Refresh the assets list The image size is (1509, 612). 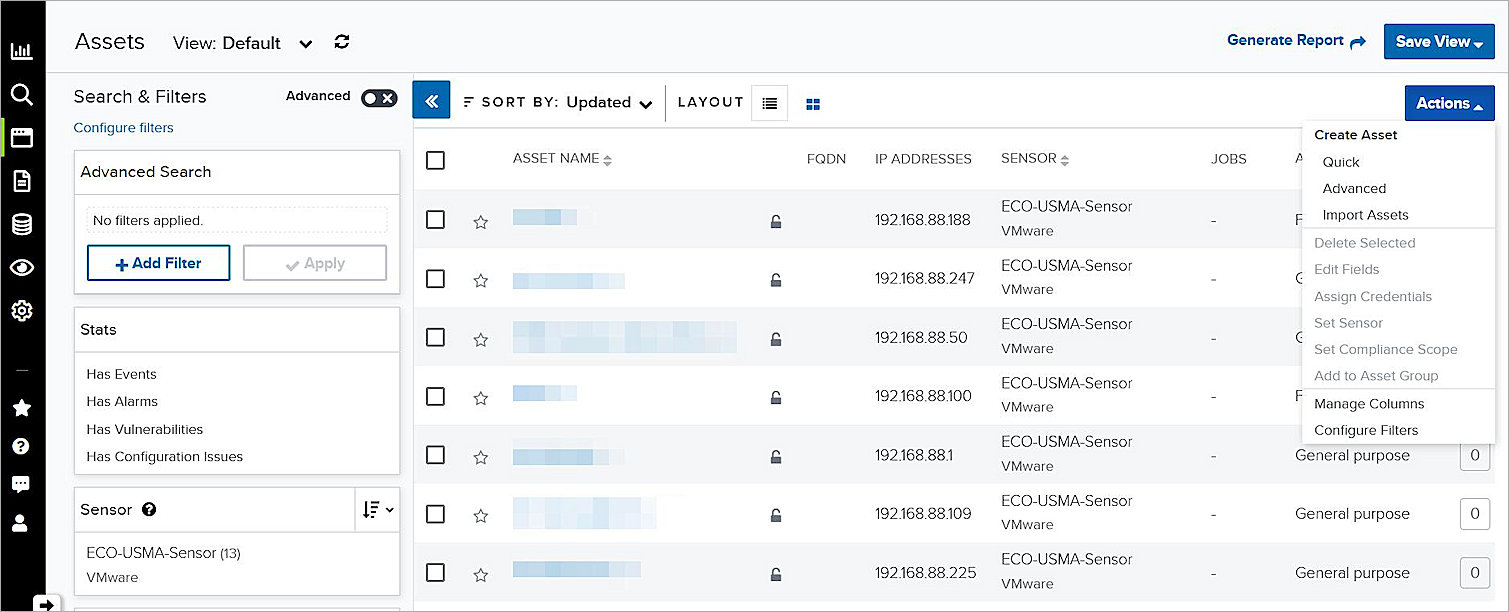point(341,43)
